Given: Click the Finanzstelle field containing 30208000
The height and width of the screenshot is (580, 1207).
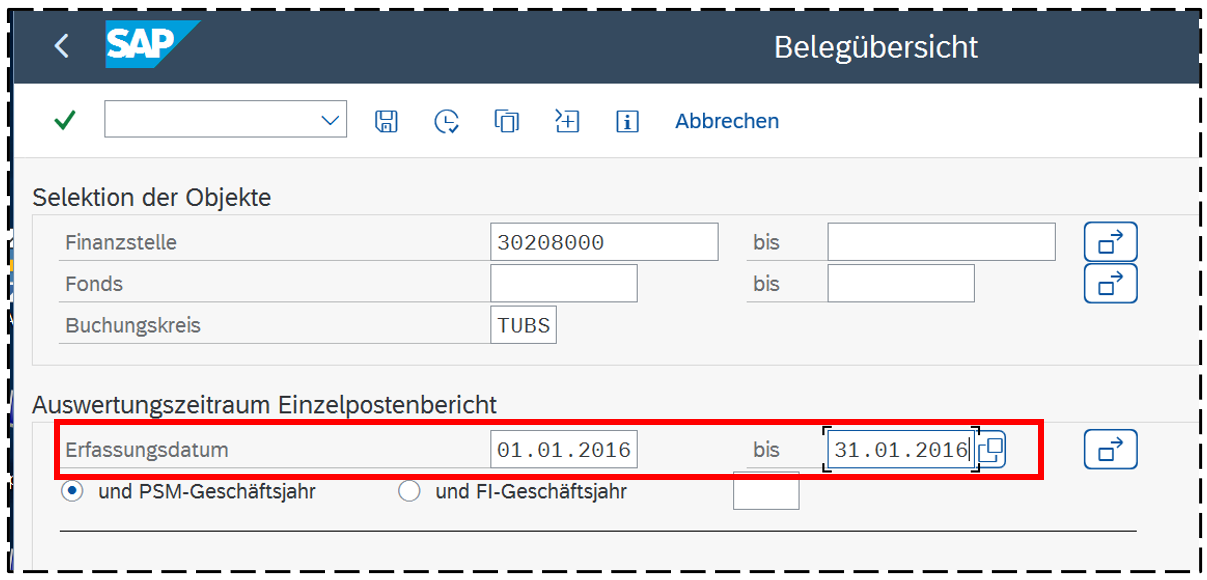Looking at the screenshot, I should tap(604, 243).
